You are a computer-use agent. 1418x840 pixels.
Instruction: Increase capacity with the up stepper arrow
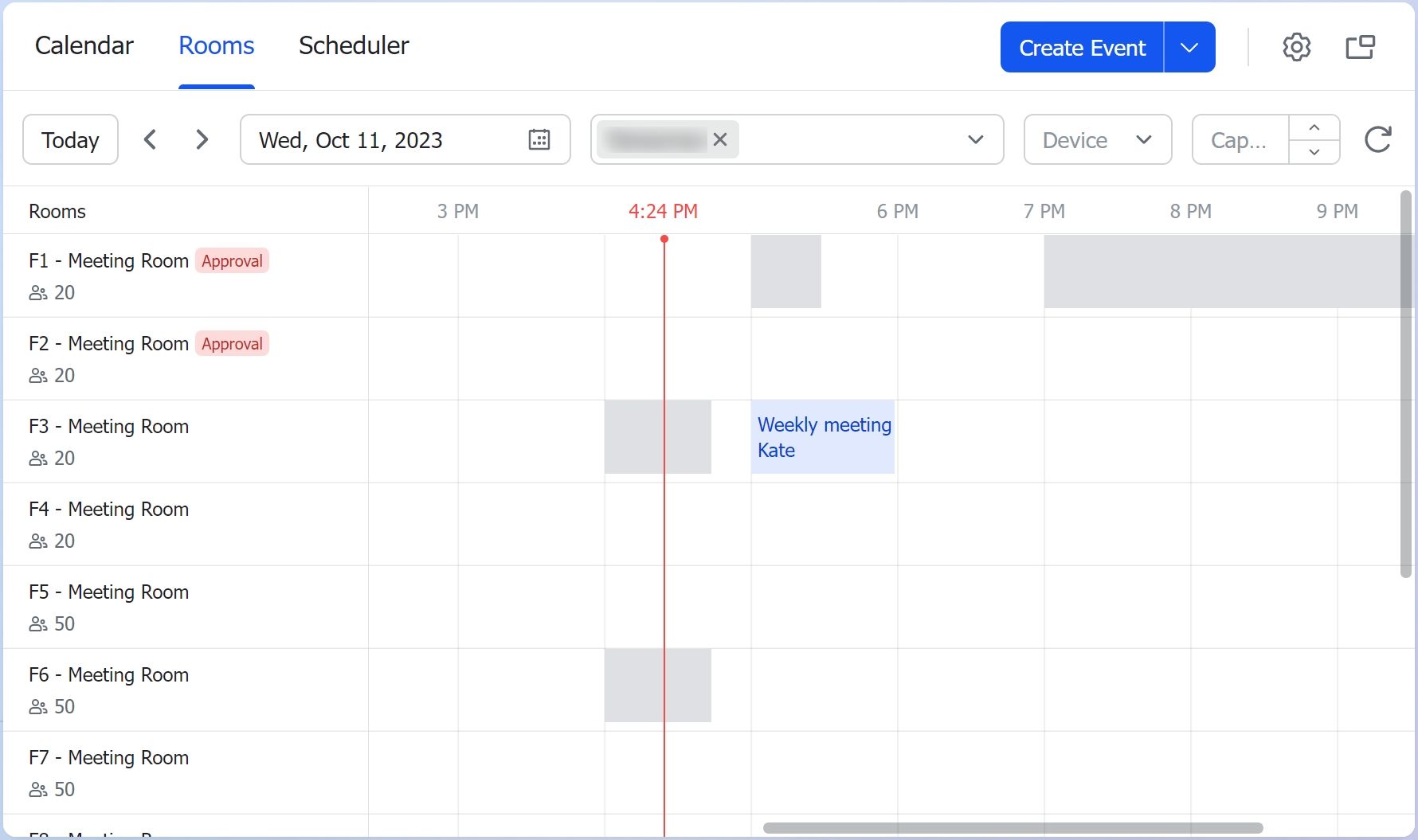tap(1314, 127)
